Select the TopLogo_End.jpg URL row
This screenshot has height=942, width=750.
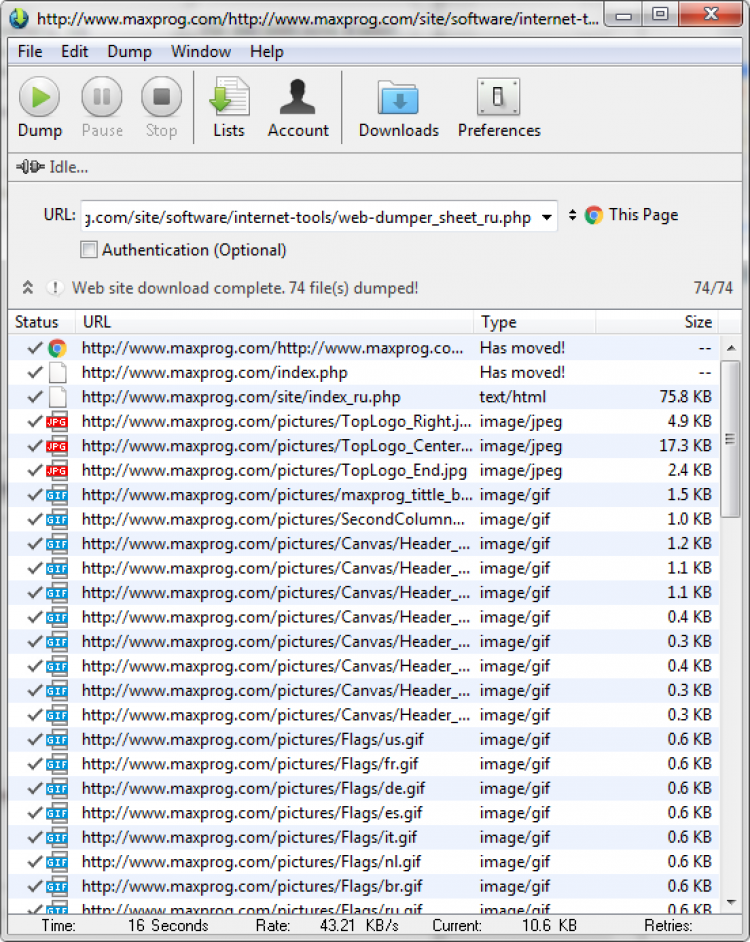[364, 471]
